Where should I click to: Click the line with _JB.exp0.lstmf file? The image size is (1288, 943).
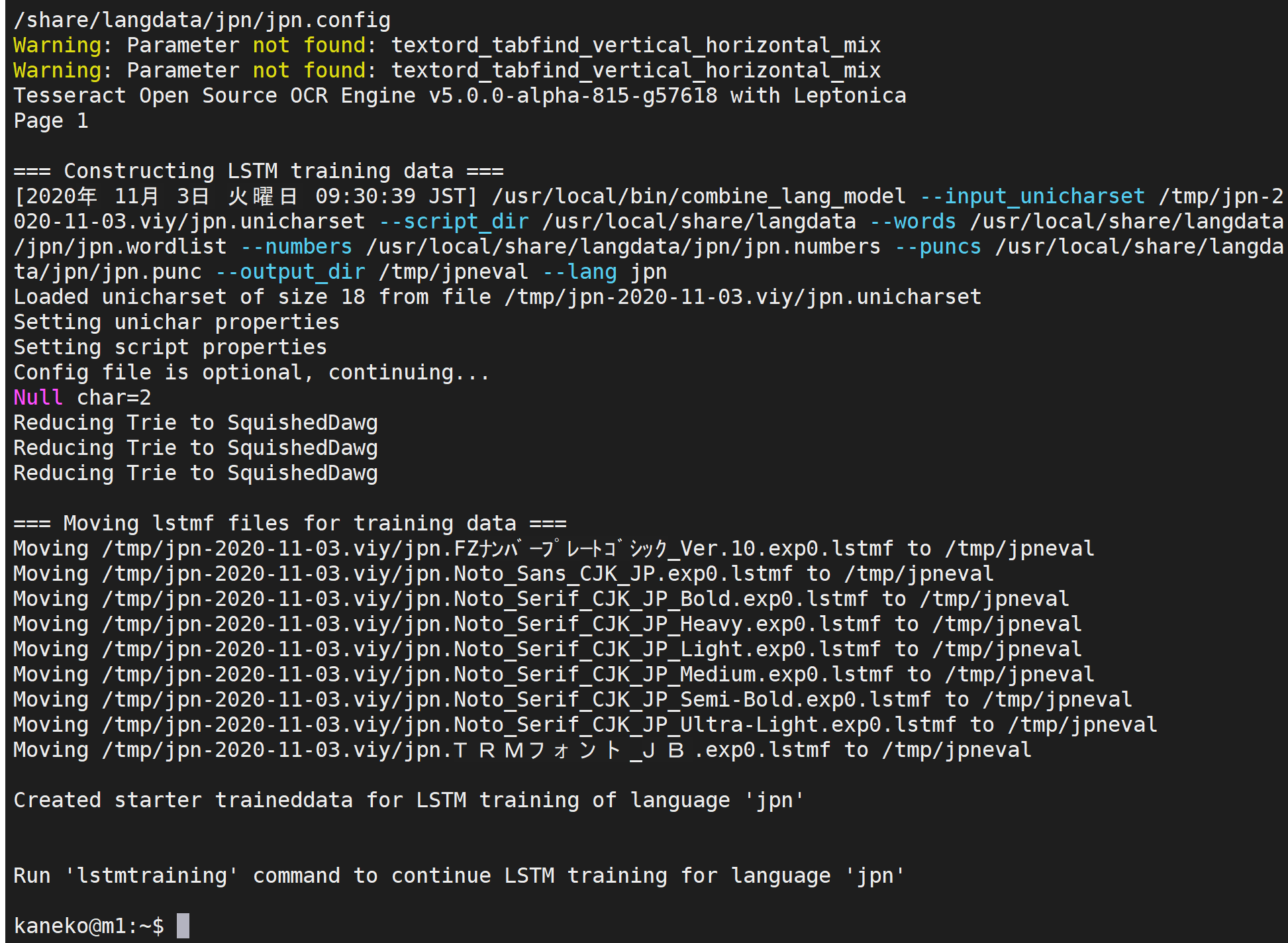pos(522,750)
